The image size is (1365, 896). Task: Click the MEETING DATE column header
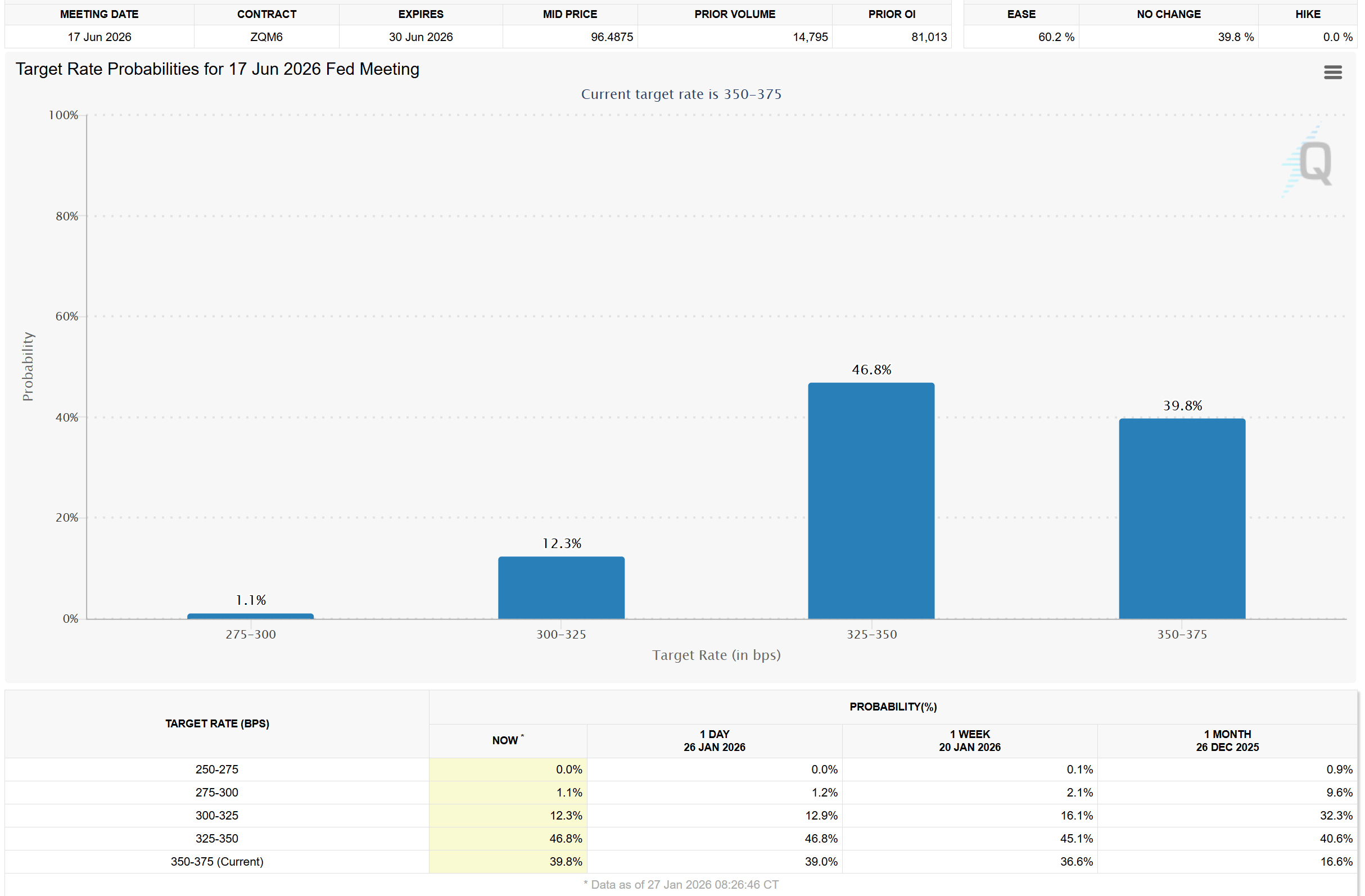99,15
